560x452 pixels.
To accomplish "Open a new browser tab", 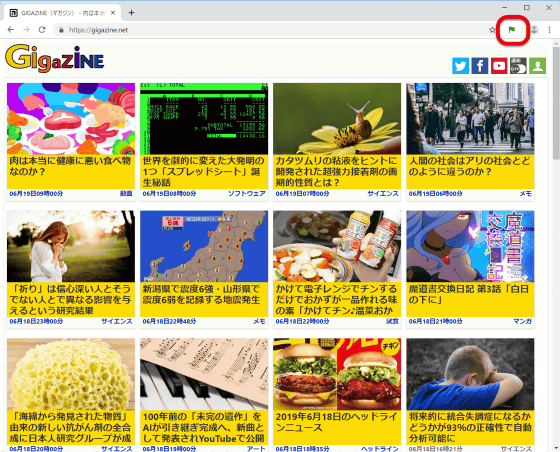I will (131, 13).
